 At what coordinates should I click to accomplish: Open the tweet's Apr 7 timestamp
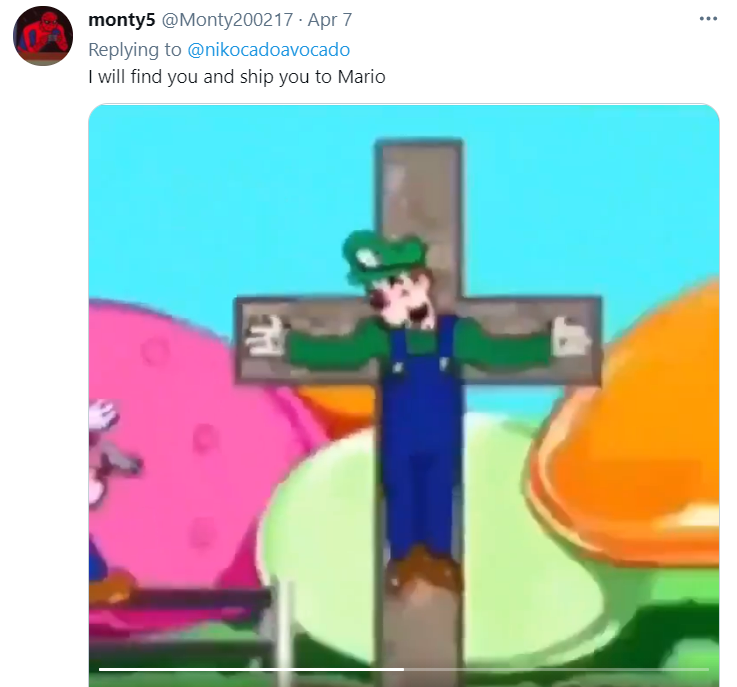(x=329, y=20)
